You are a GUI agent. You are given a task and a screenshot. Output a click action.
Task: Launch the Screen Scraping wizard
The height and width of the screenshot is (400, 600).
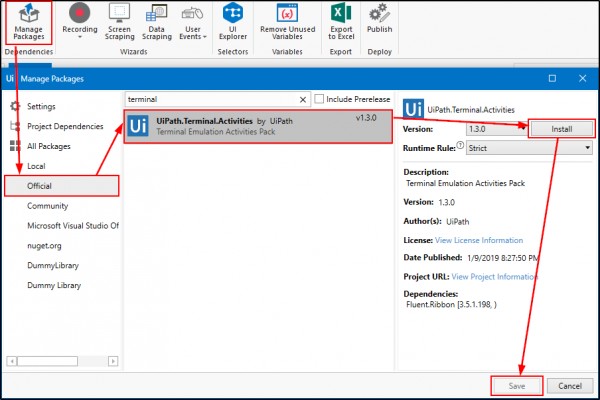click(x=119, y=22)
